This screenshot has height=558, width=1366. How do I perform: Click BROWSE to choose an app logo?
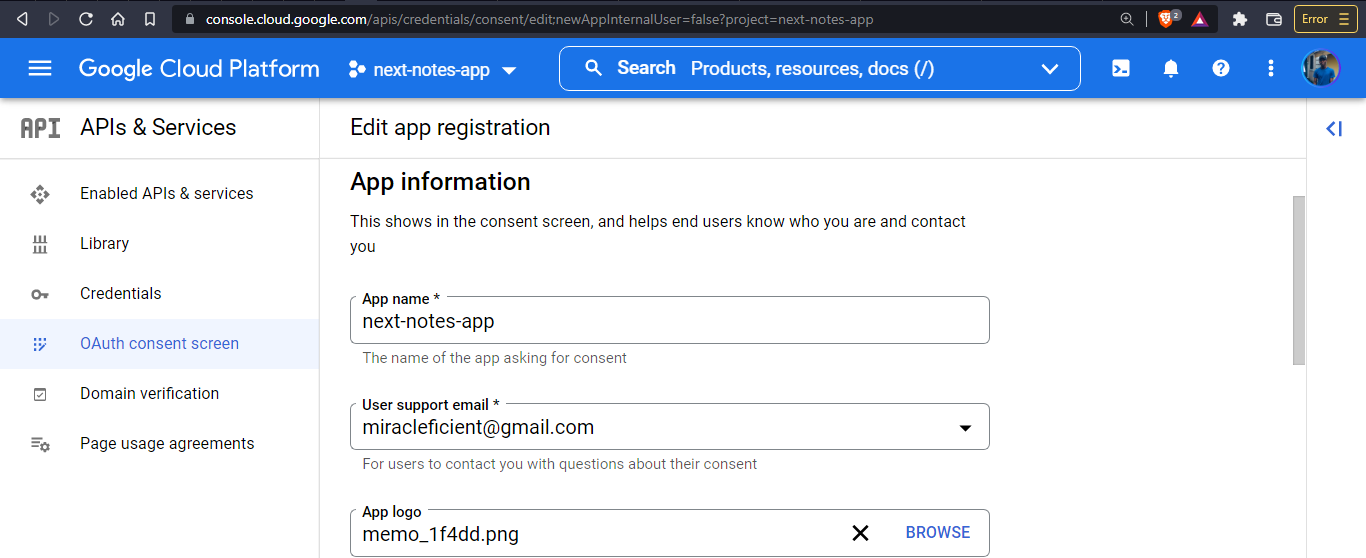point(938,533)
